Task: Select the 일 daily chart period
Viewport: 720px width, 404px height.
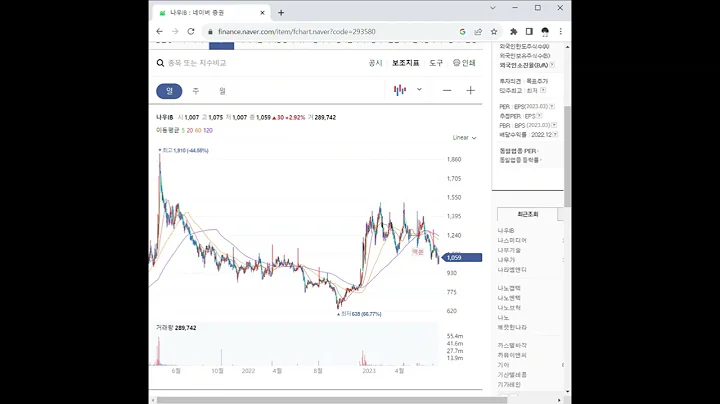Action: (169, 91)
